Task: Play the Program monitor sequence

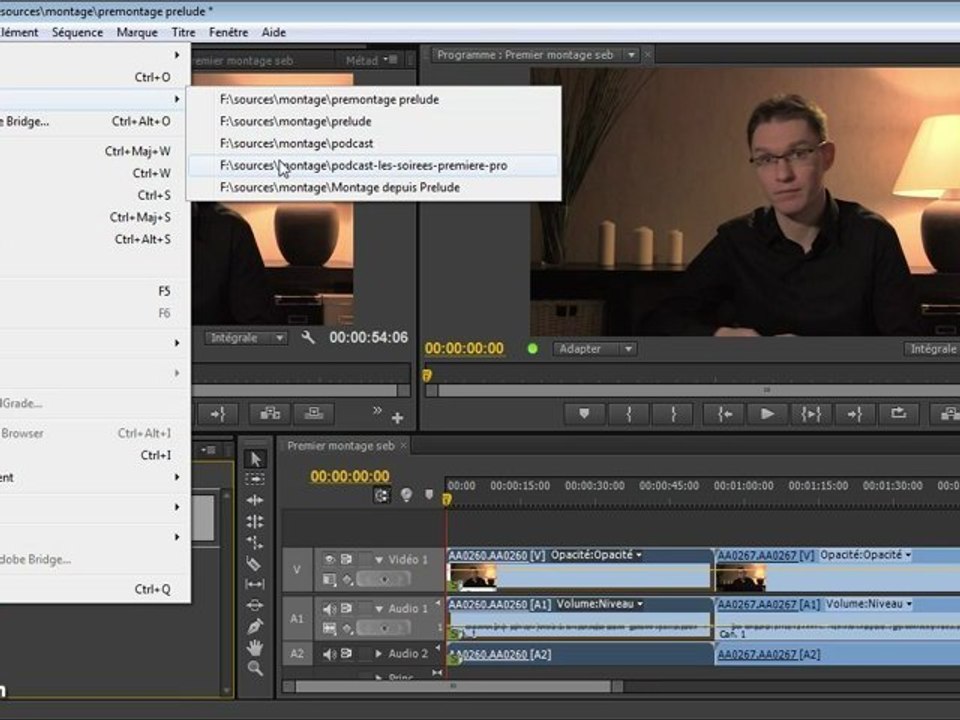Action: pyautogui.click(x=767, y=414)
